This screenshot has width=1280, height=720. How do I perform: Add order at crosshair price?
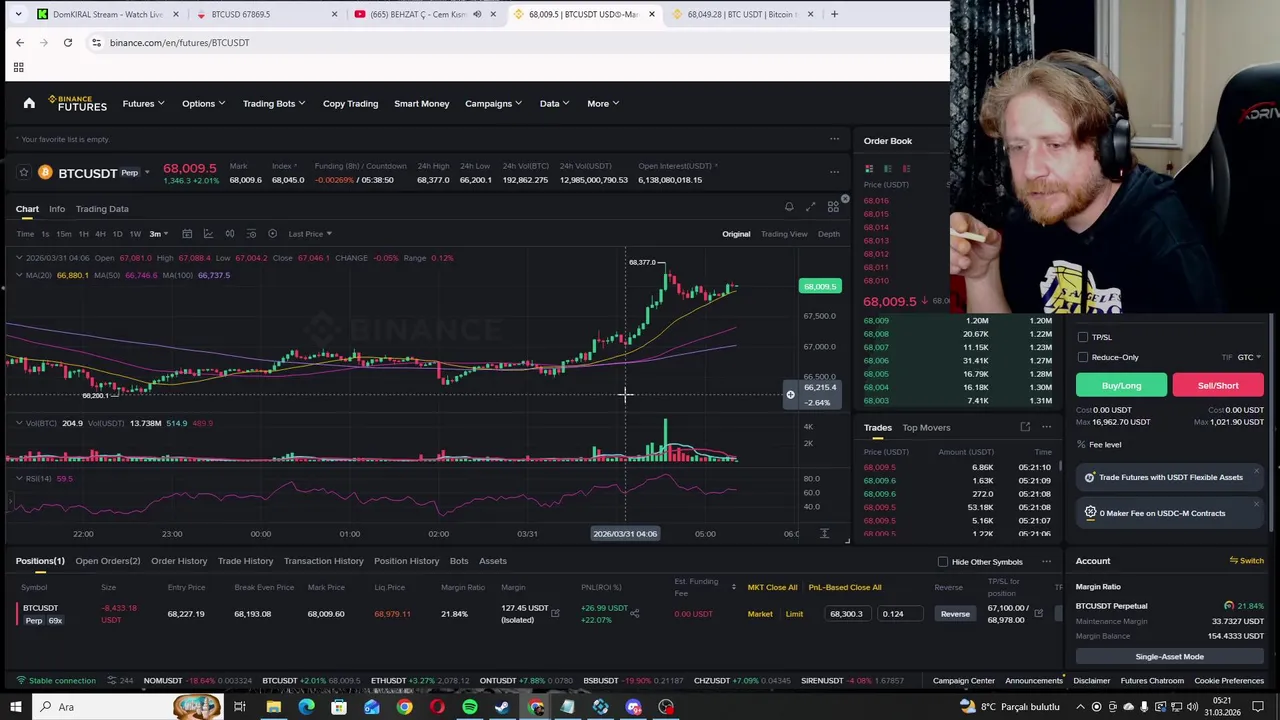coord(790,395)
